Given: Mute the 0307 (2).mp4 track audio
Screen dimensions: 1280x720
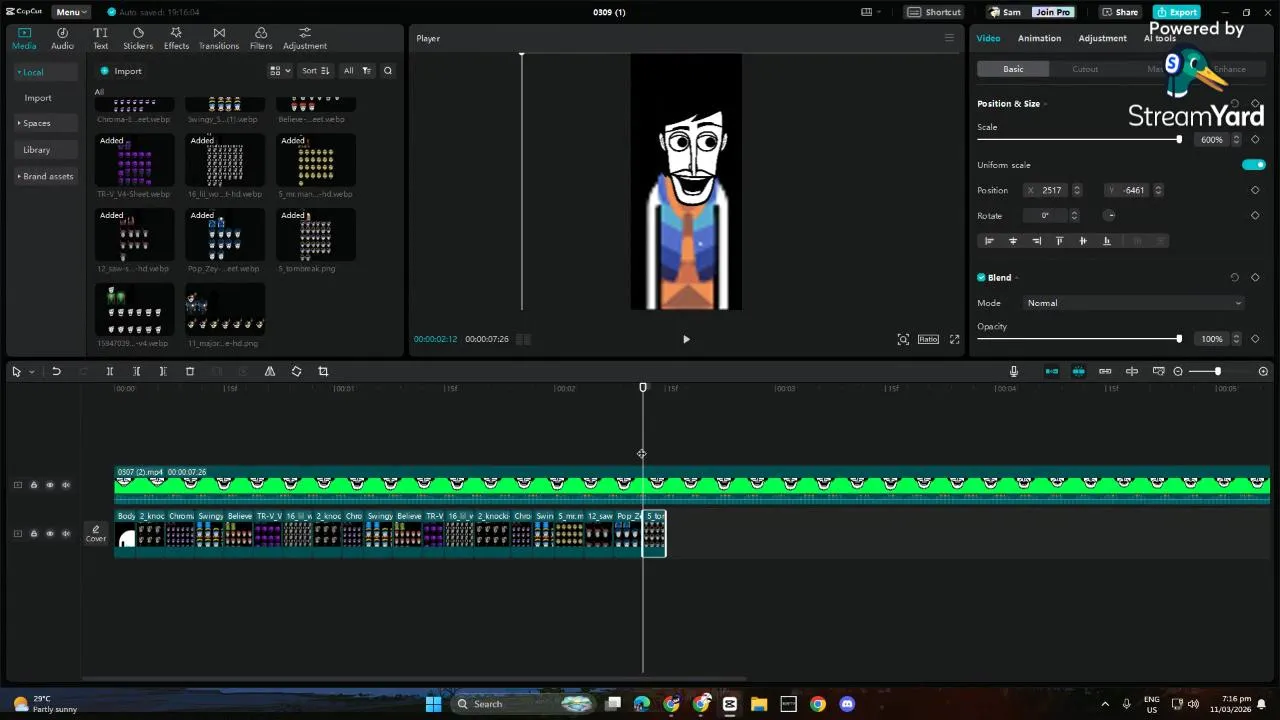Looking at the screenshot, I should 66,485.
